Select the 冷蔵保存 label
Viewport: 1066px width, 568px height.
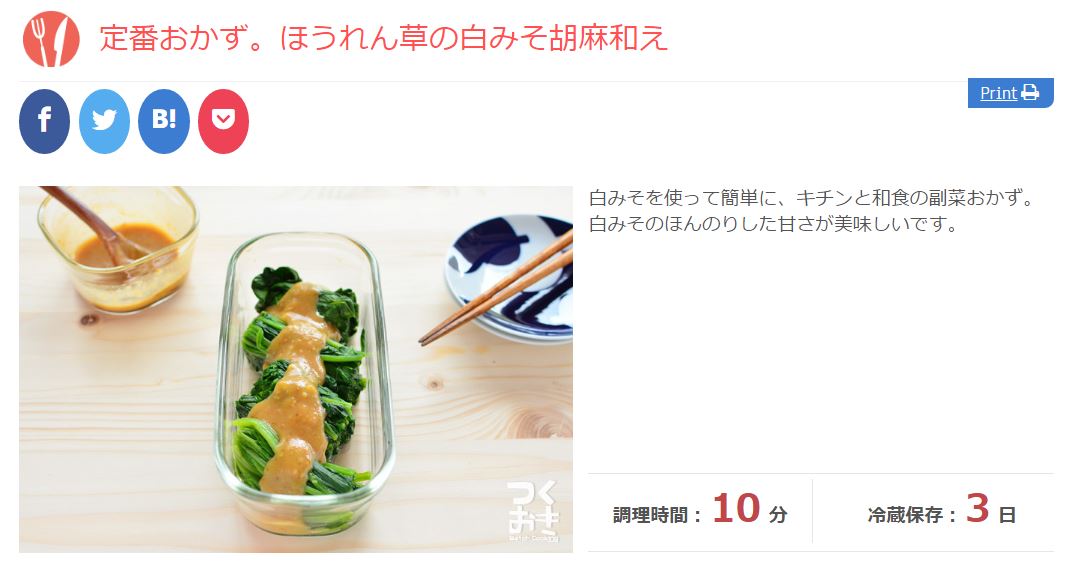[906, 515]
